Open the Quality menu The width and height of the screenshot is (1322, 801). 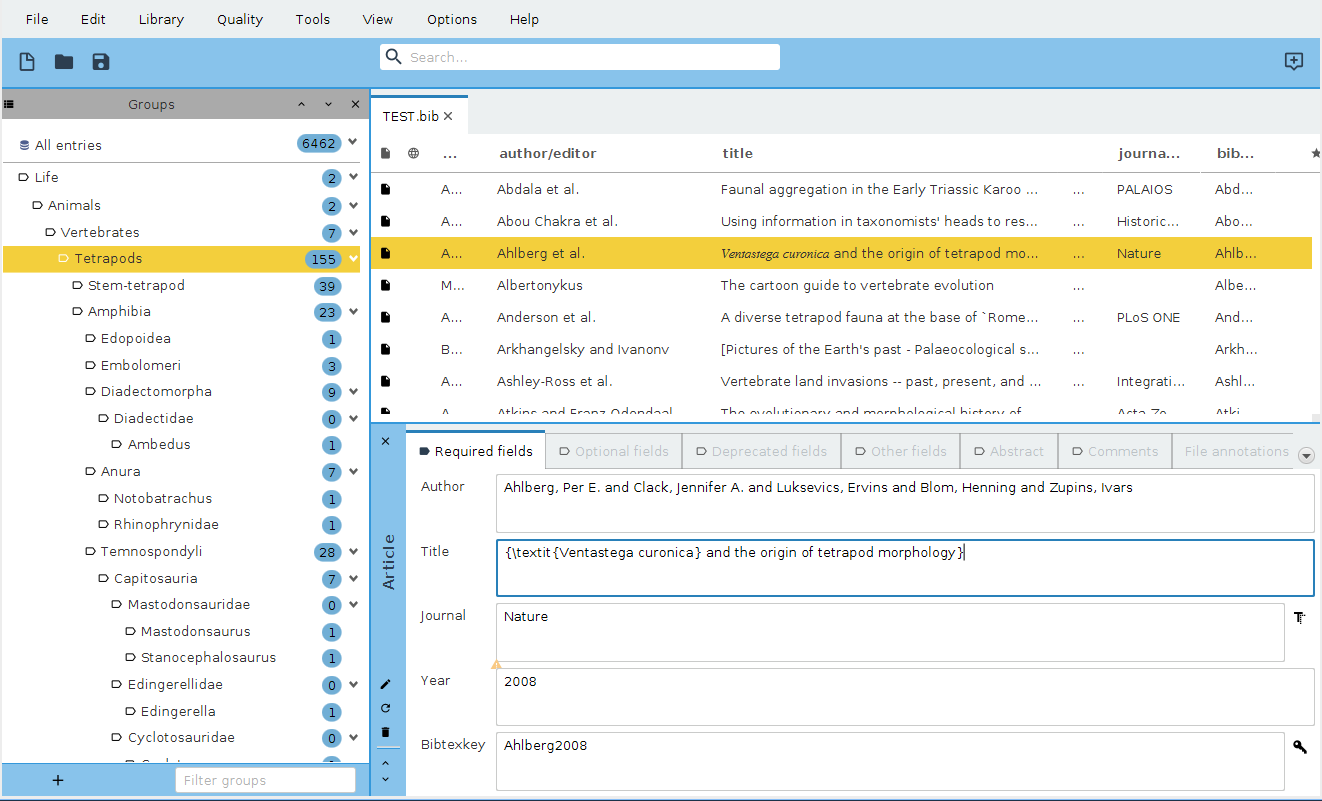pos(240,19)
